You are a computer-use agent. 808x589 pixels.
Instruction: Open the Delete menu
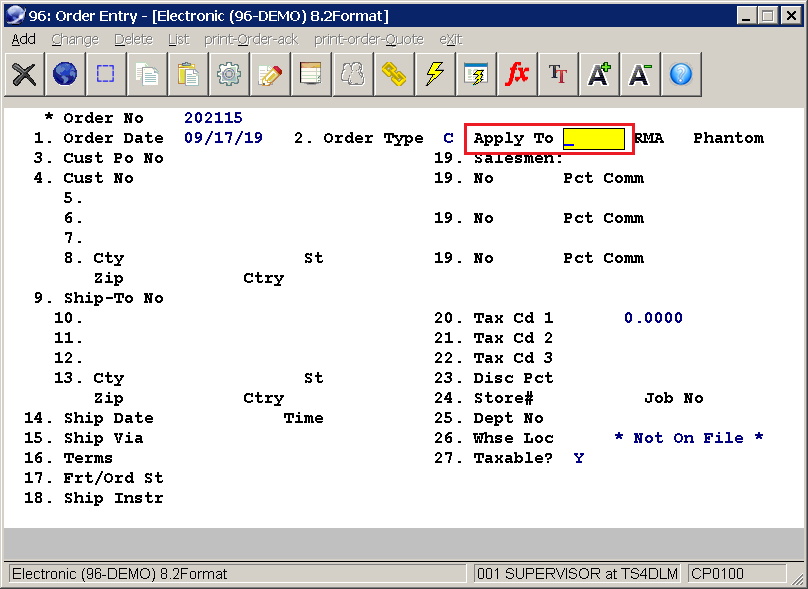coord(133,39)
